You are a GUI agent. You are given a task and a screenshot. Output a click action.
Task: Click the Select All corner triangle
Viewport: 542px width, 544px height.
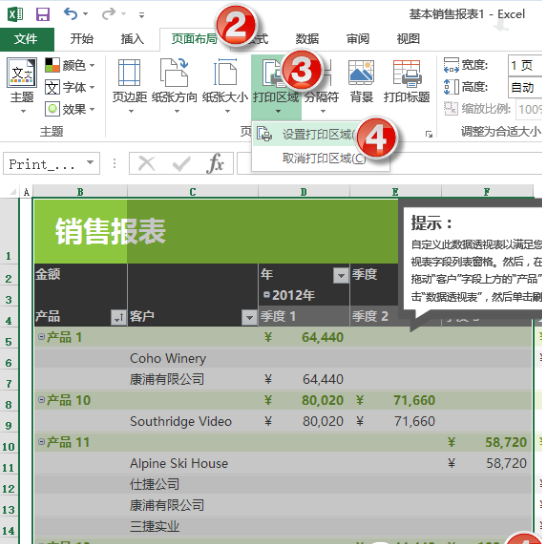tap(12, 192)
